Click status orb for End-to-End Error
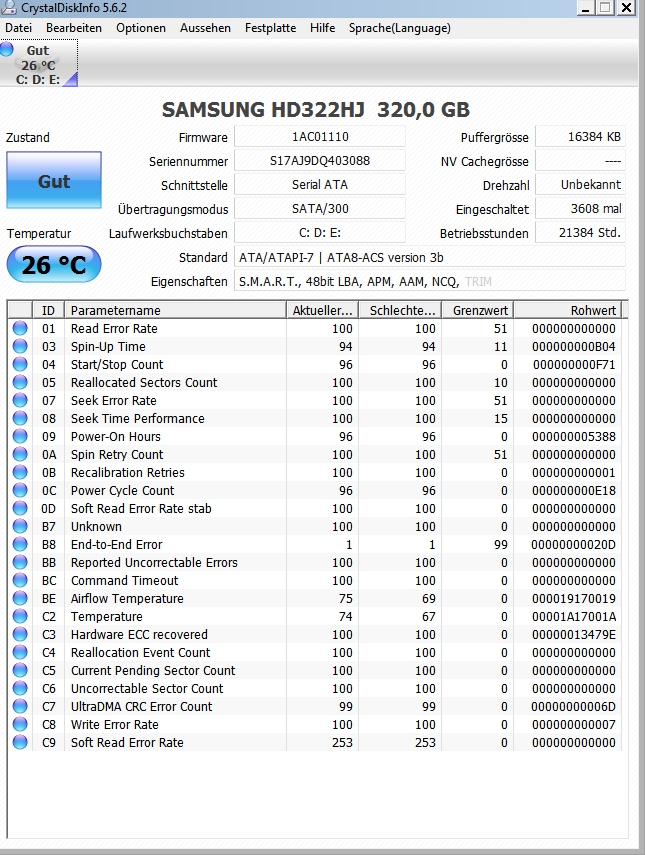This screenshot has height=855, width=645. point(20,544)
